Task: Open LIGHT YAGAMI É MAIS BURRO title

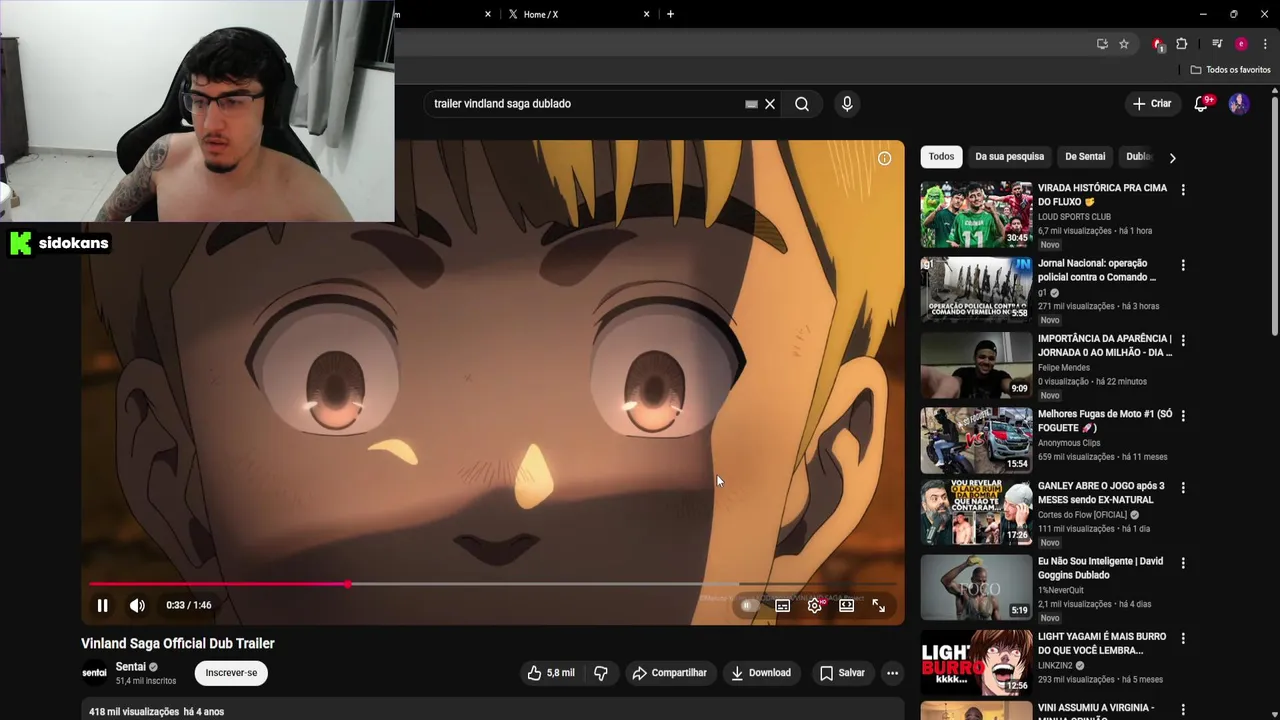Action: click(1102, 643)
